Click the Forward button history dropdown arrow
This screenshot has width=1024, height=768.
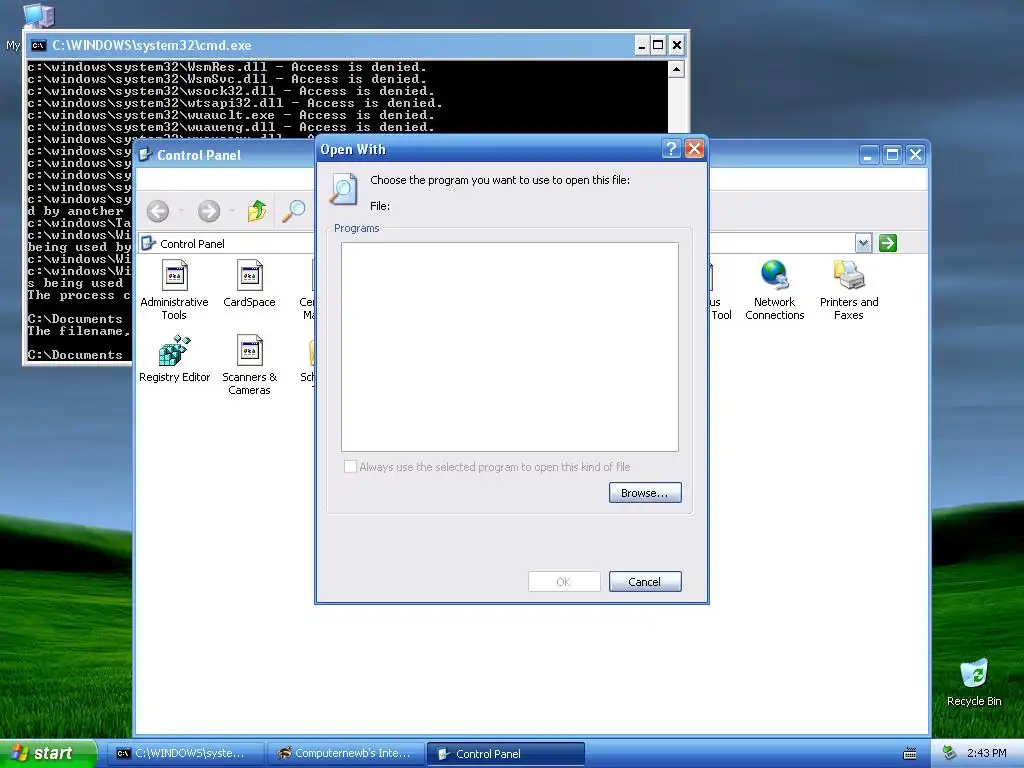232,211
